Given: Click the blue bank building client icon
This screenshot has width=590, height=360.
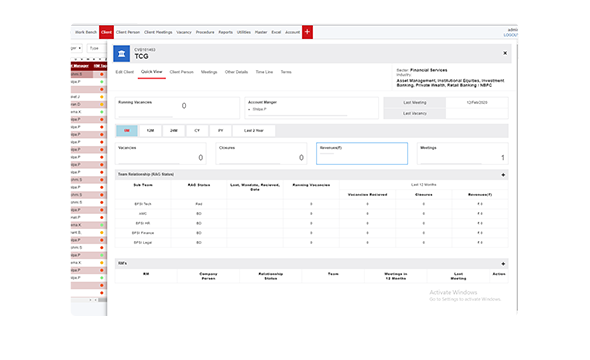Looking at the screenshot, I should [122, 54].
